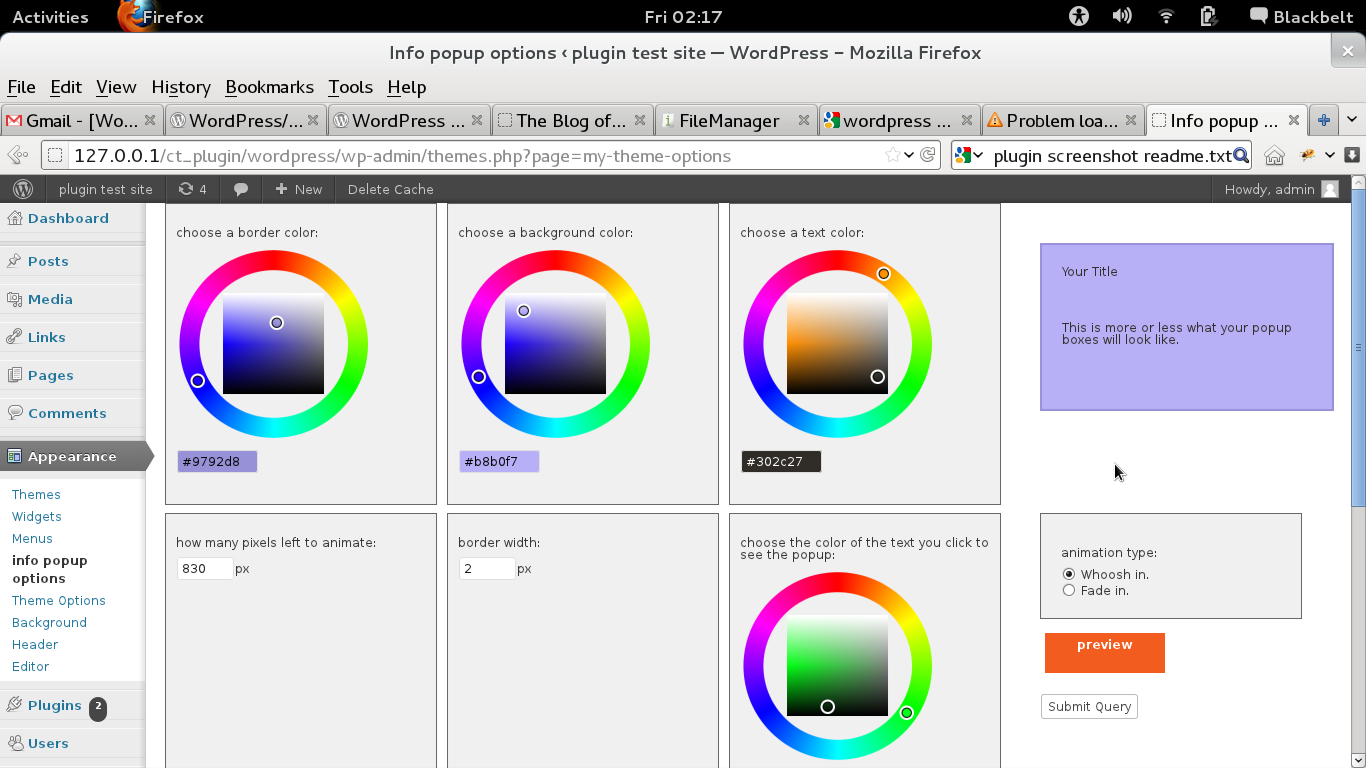1366x768 pixels.
Task: Click the border color hex swatch #9792d8
Action: click(x=217, y=461)
